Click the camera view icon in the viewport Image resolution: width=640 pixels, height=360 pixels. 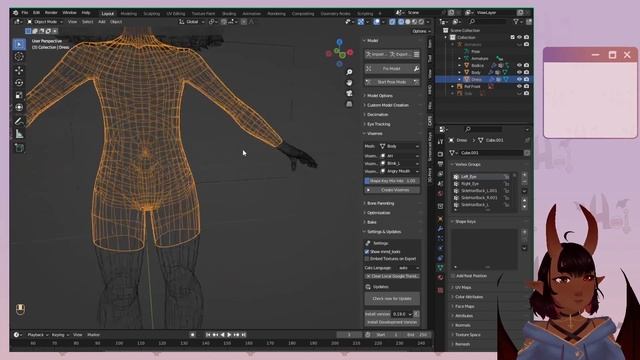(x=349, y=93)
